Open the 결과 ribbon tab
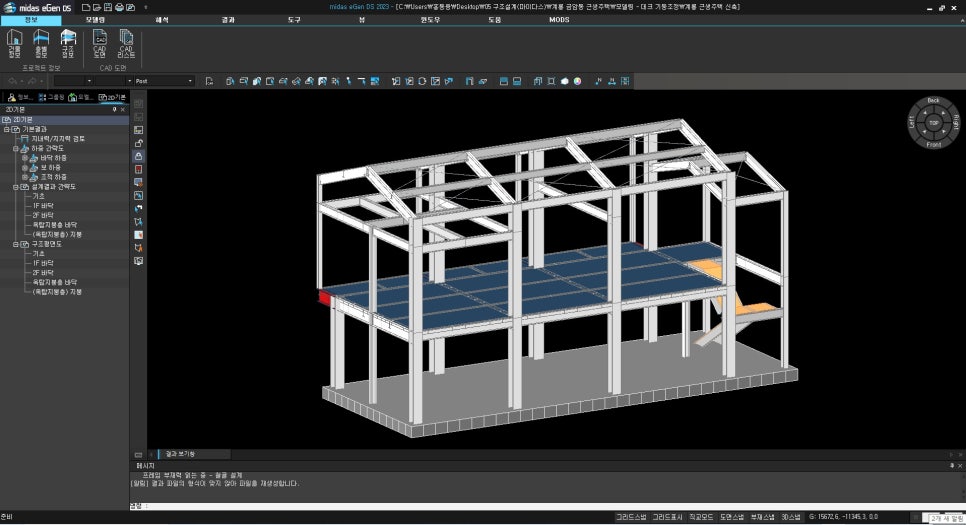Viewport: 966px width, 525px height. click(228, 20)
